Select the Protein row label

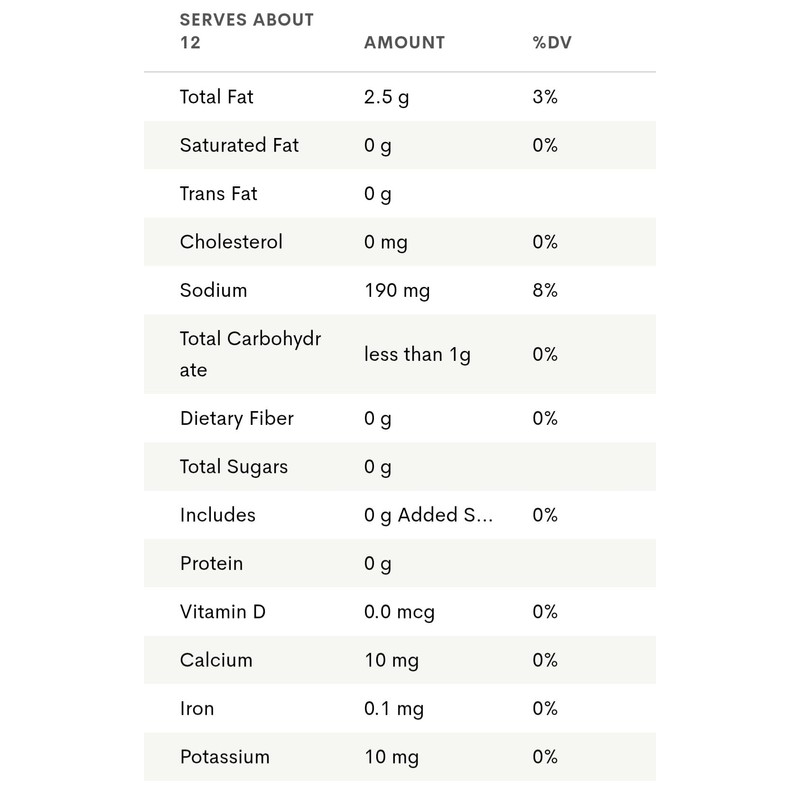pos(211,563)
